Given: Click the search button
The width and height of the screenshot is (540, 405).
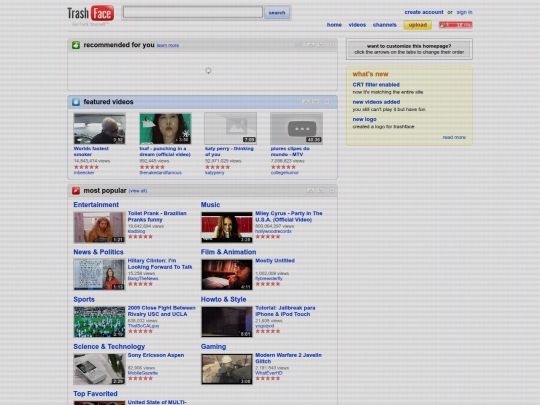Looking at the screenshot, I should pos(277,13).
